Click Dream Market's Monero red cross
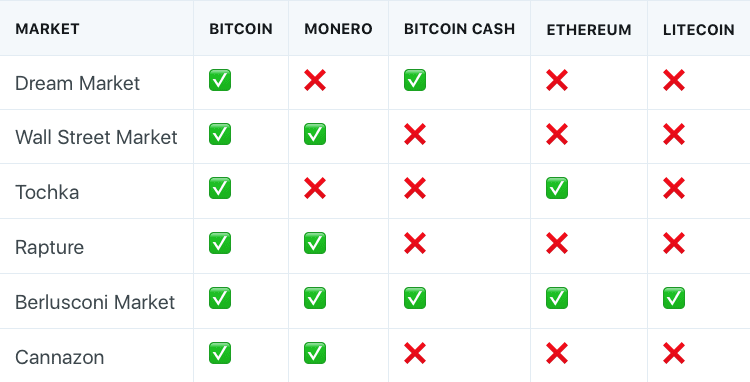This screenshot has width=750, height=382. [315, 80]
